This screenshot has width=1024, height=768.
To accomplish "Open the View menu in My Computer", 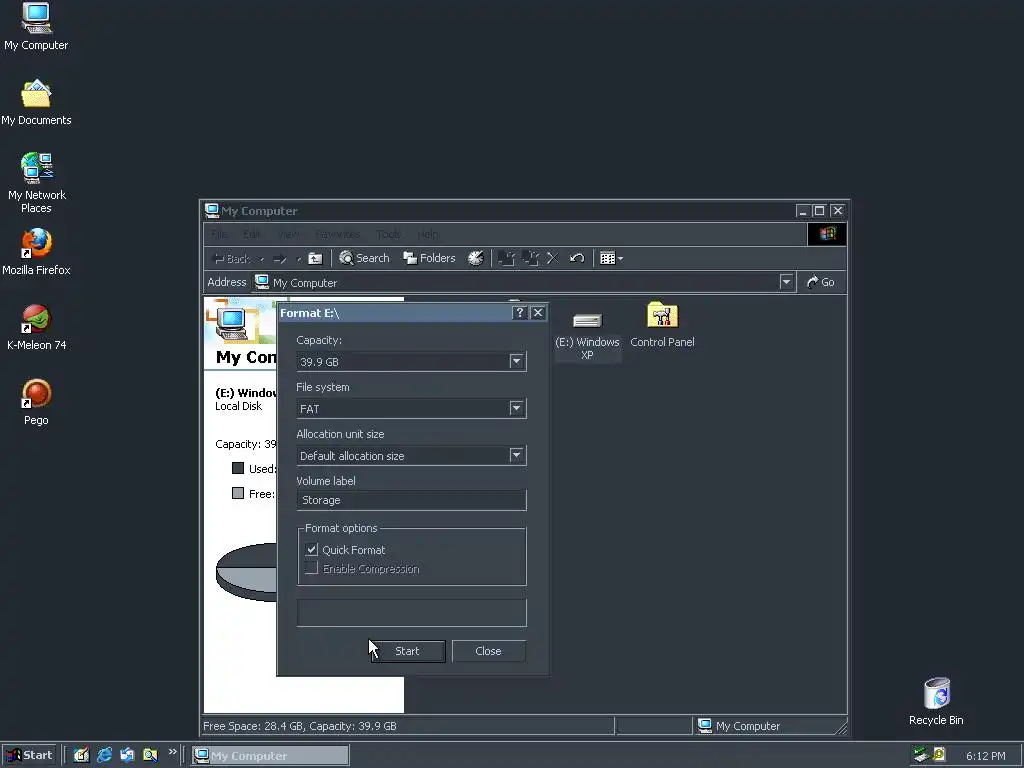I will pyautogui.click(x=288, y=234).
